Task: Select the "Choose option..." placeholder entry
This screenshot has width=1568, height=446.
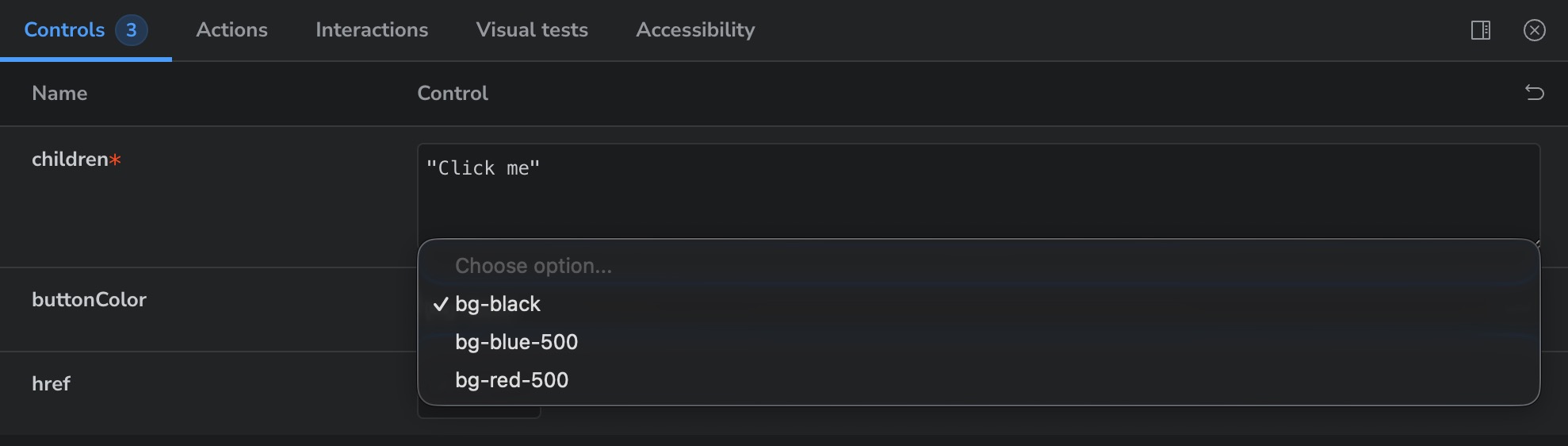Action: tap(533, 266)
